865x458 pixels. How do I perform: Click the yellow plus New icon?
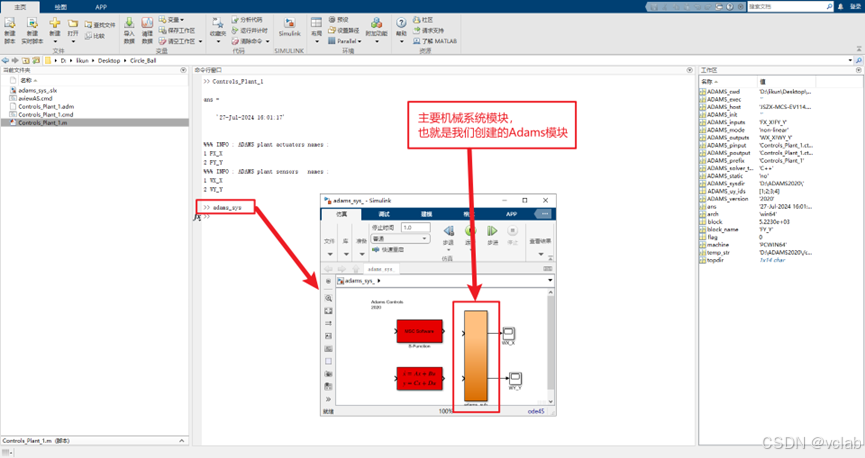[55, 23]
